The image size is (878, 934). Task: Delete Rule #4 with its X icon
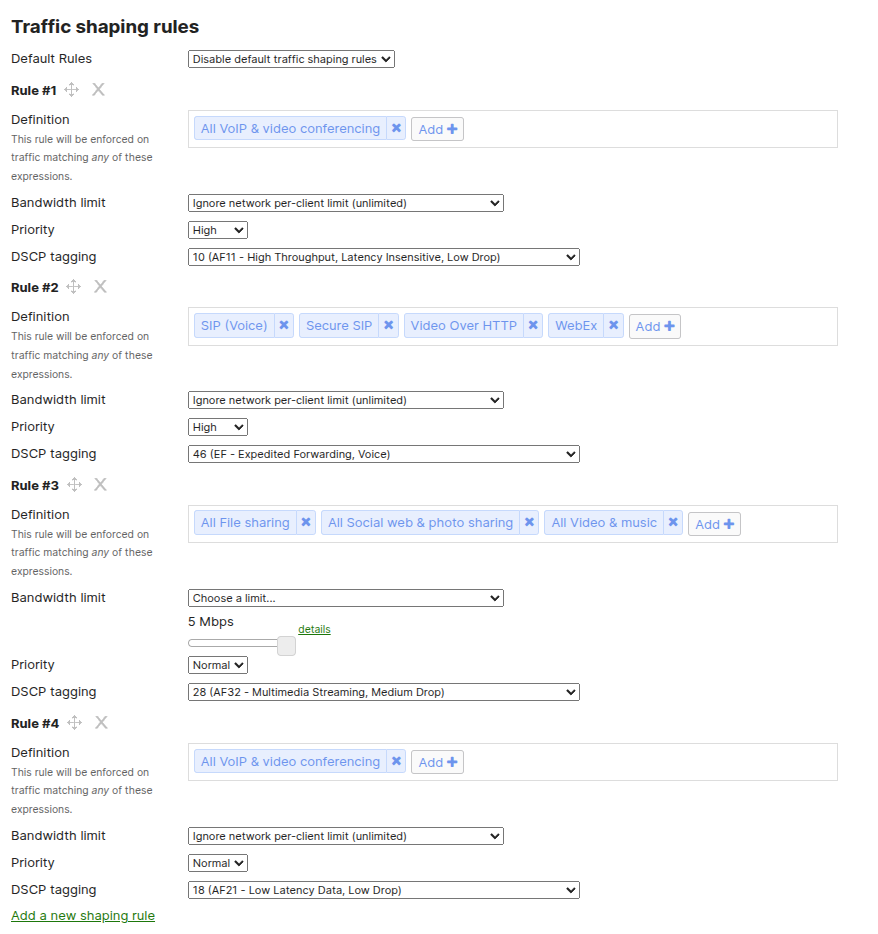(101, 723)
